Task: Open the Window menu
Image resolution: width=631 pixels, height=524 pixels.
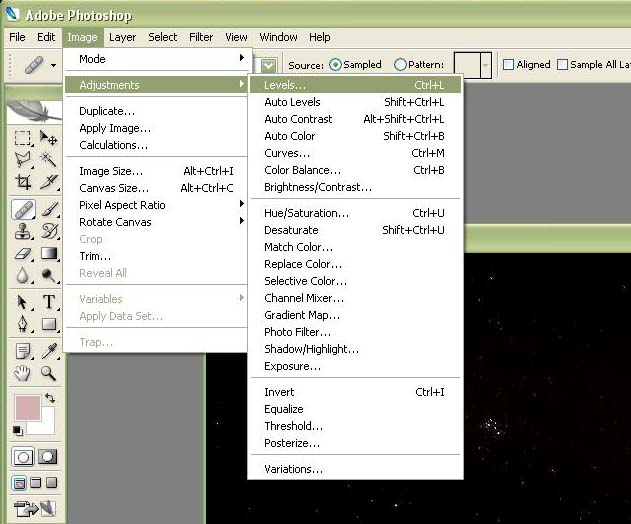Action: [x=278, y=37]
